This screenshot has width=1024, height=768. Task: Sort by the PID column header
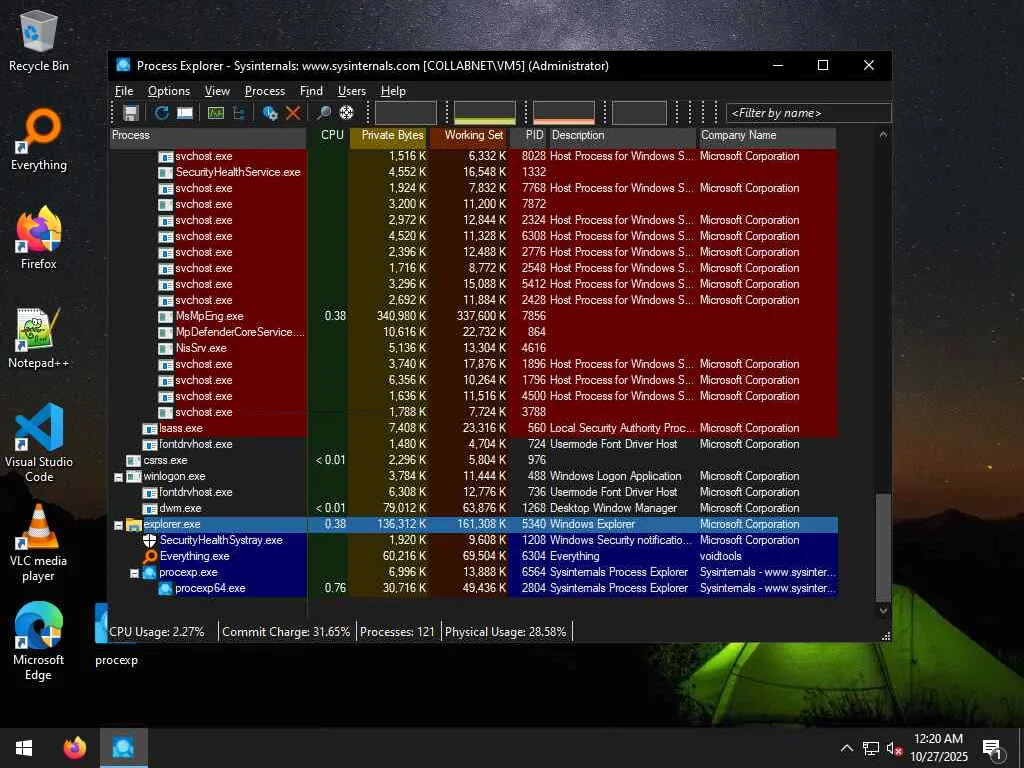point(528,136)
